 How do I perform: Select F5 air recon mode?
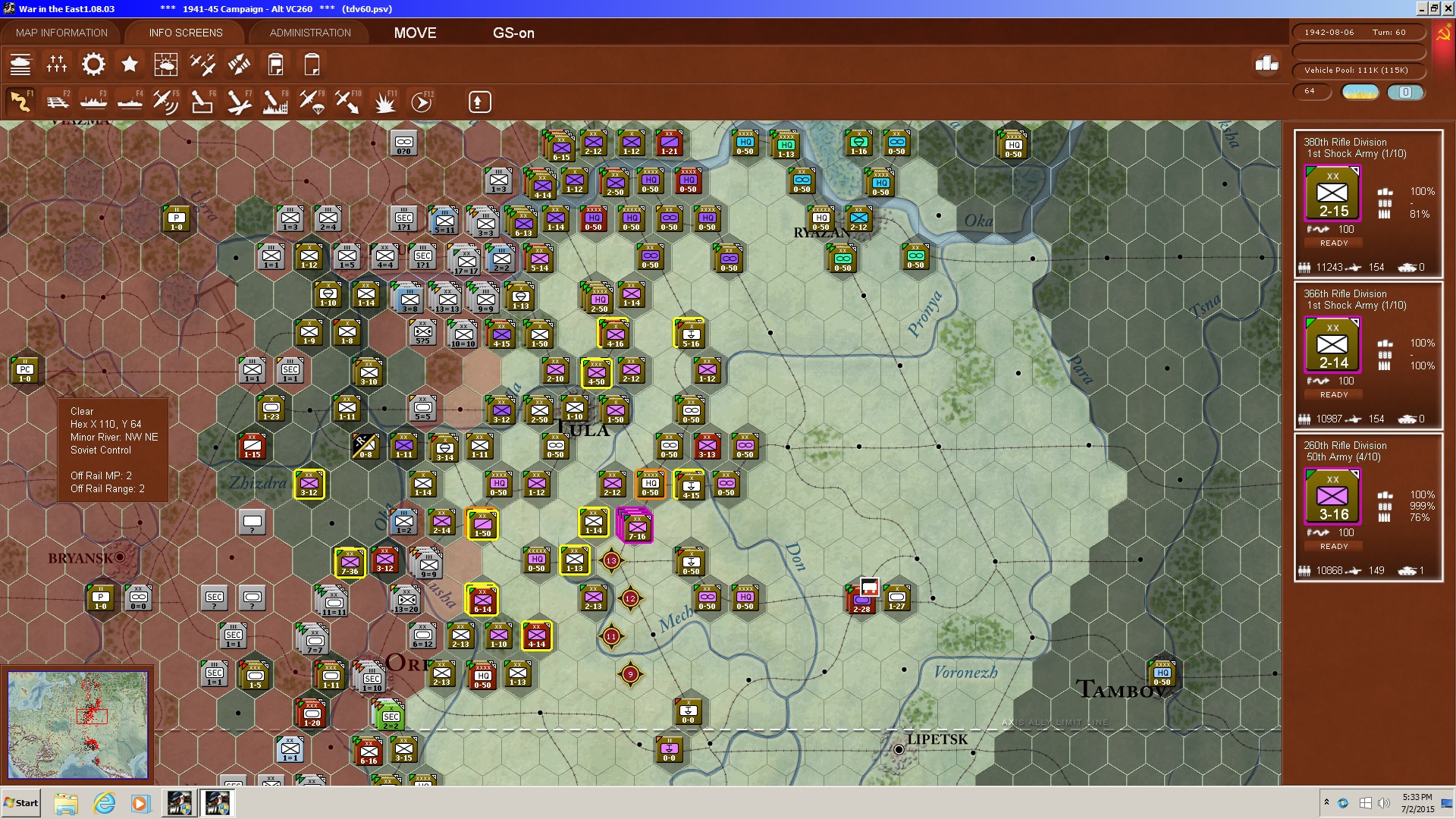166,102
